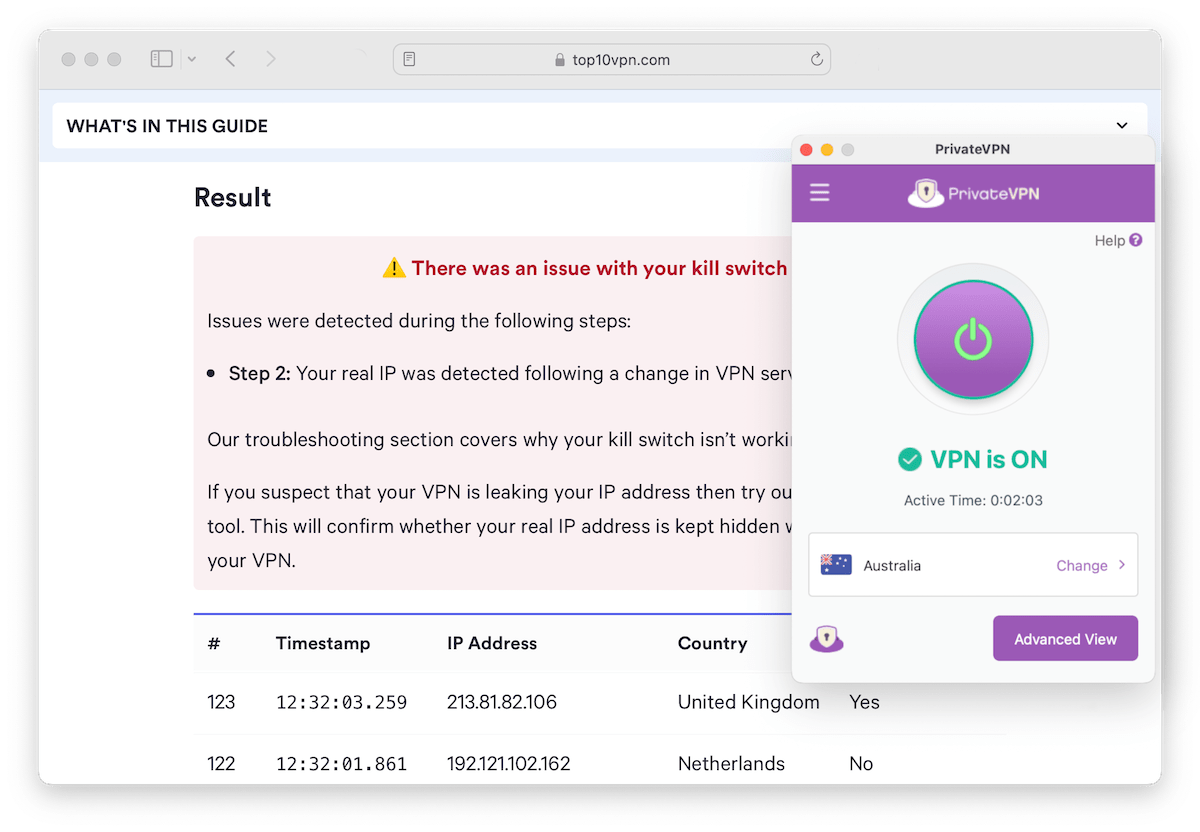Click the reader view icon in address bar

coord(410,59)
